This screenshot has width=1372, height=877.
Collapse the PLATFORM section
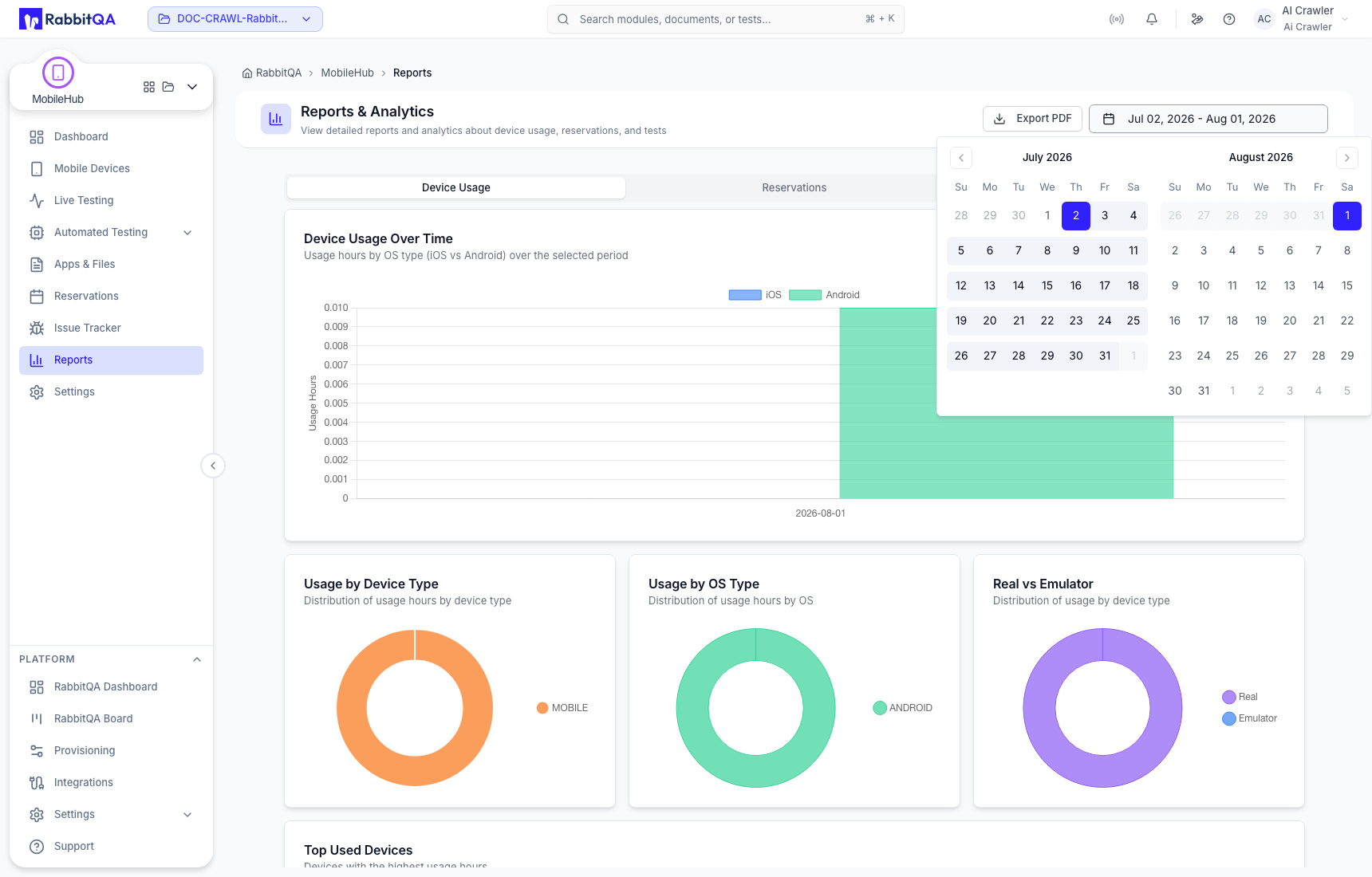tap(197, 659)
